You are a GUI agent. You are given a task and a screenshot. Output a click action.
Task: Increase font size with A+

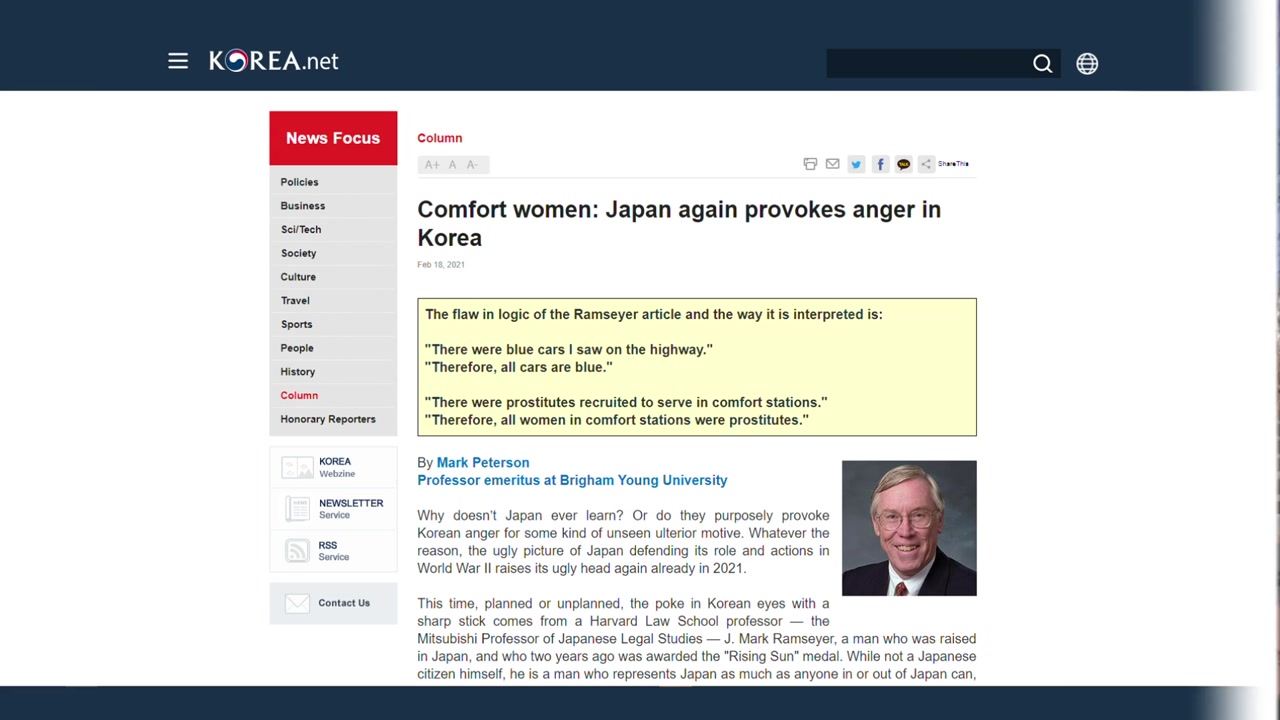pyautogui.click(x=432, y=165)
